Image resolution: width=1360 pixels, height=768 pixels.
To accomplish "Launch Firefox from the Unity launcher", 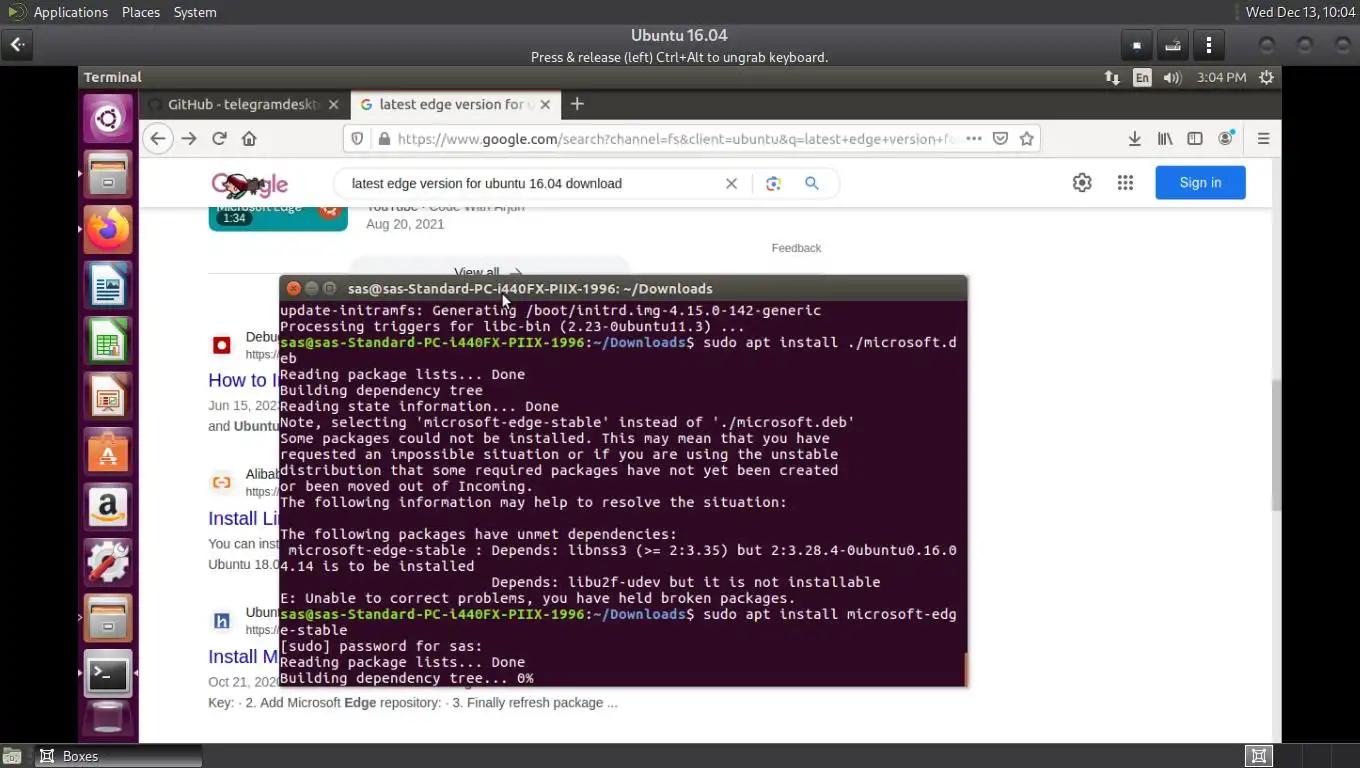I will point(108,230).
